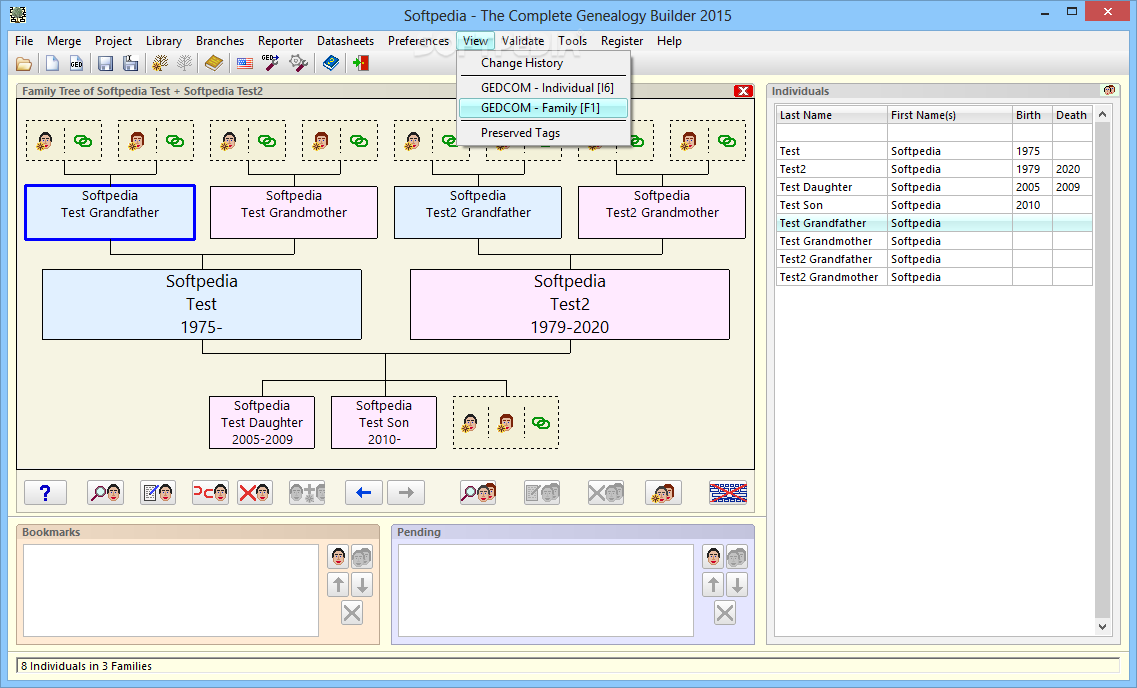Add a daughter in the children placeholder box

(x=506, y=423)
